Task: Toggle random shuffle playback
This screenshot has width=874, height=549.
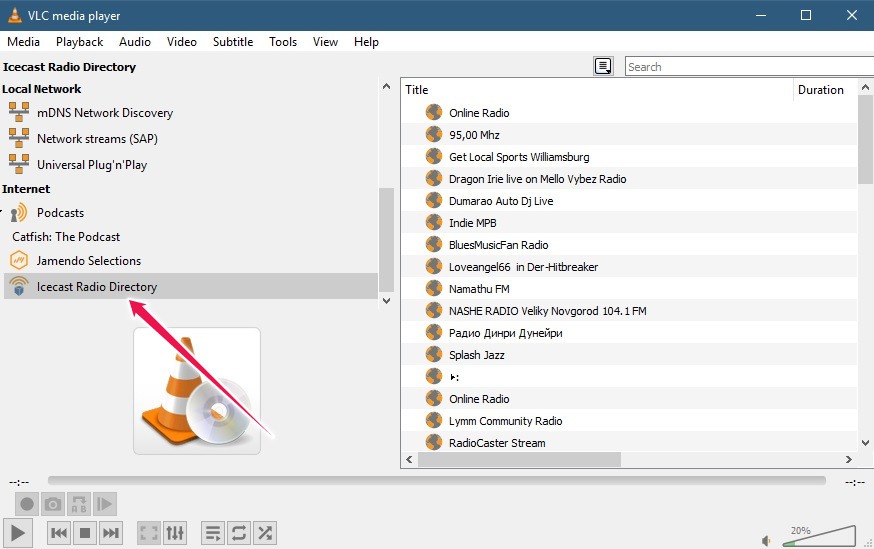Action: [265, 533]
